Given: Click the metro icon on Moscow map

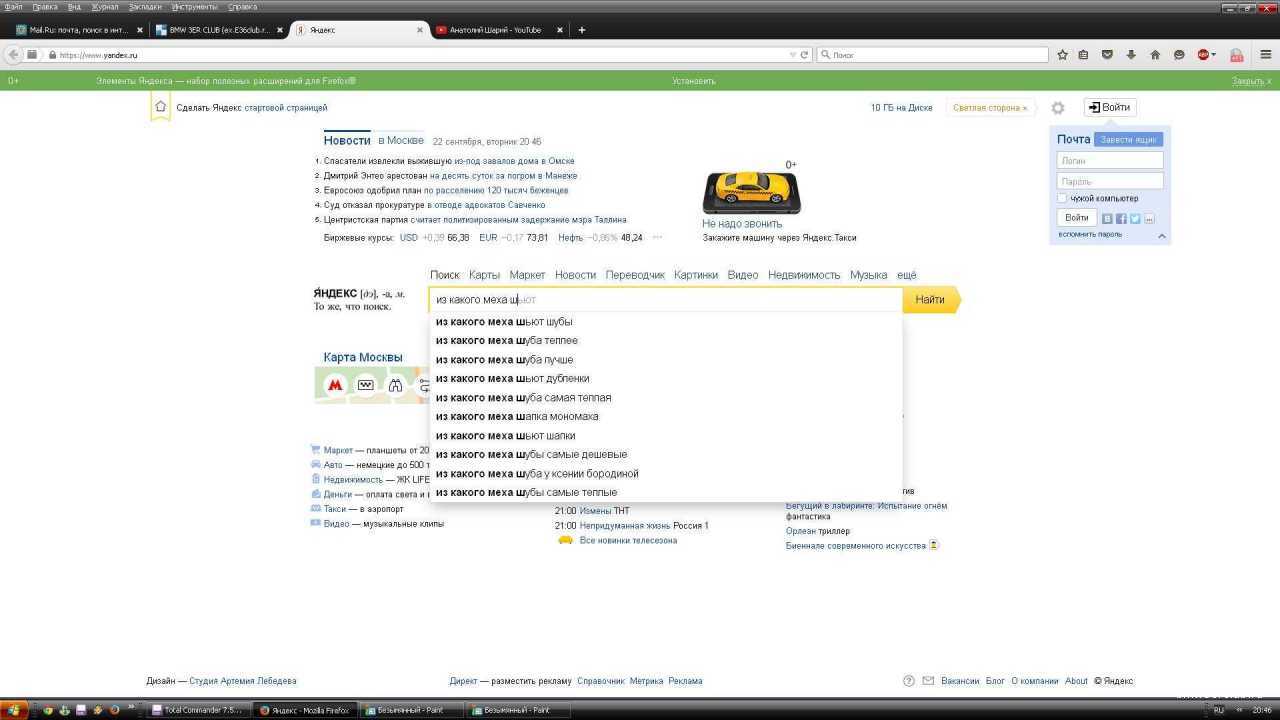Looking at the screenshot, I should tap(336, 385).
